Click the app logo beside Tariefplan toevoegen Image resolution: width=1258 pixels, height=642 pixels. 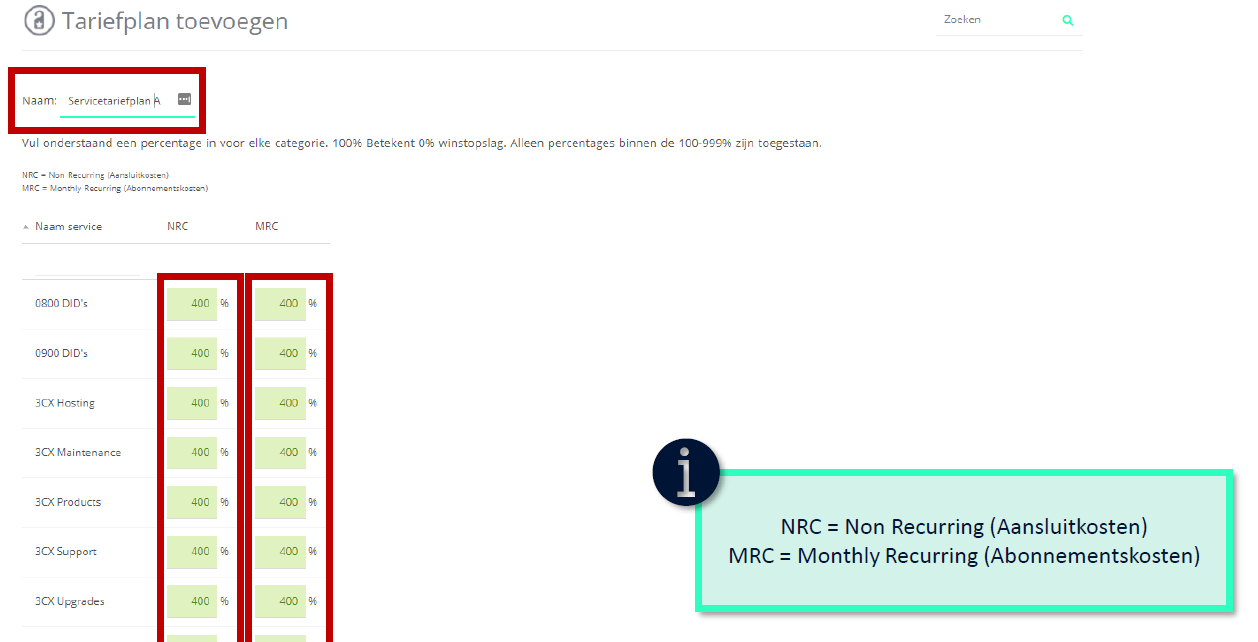(x=39, y=21)
